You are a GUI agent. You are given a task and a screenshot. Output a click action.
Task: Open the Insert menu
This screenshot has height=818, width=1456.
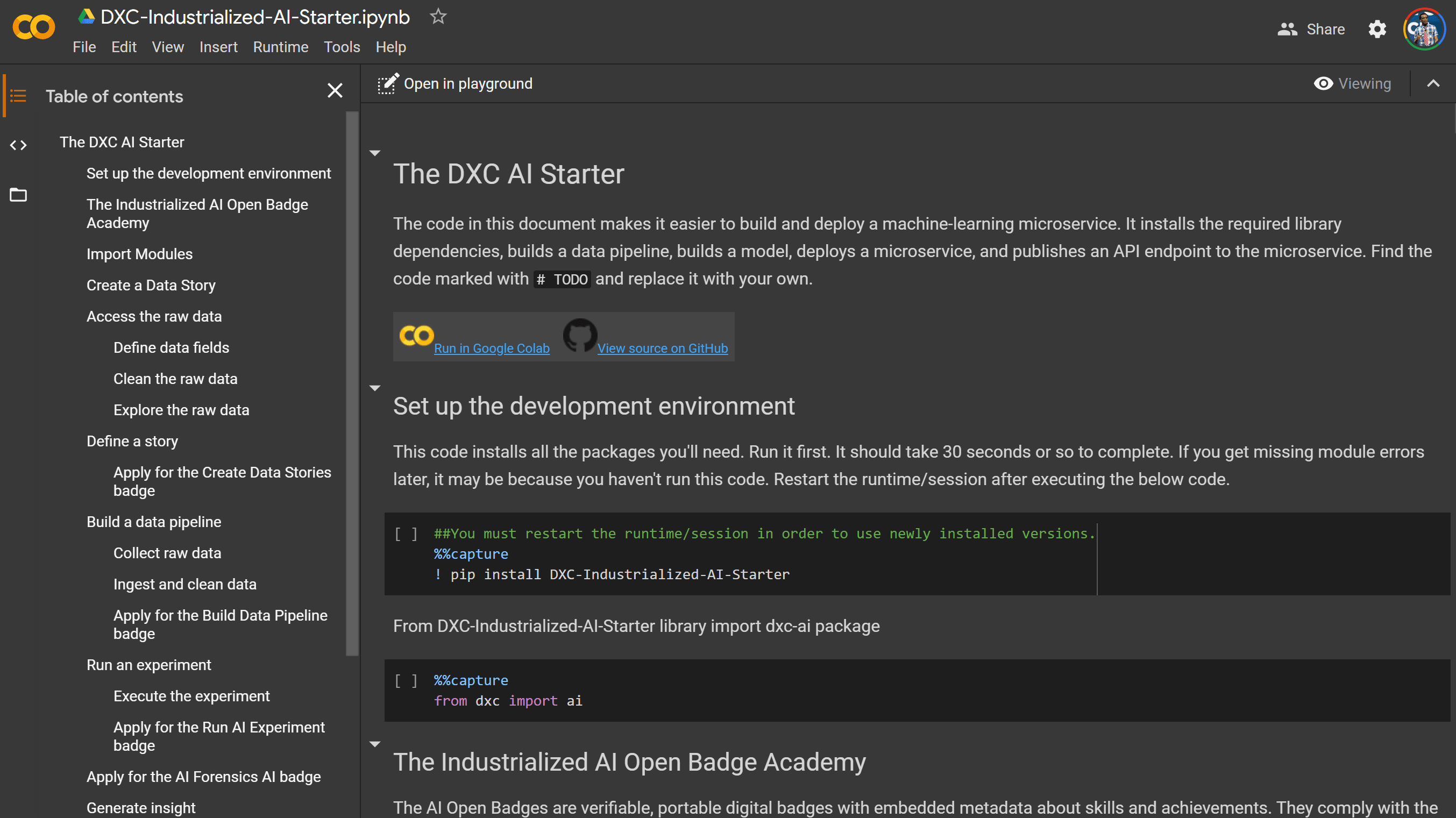point(218,47)
